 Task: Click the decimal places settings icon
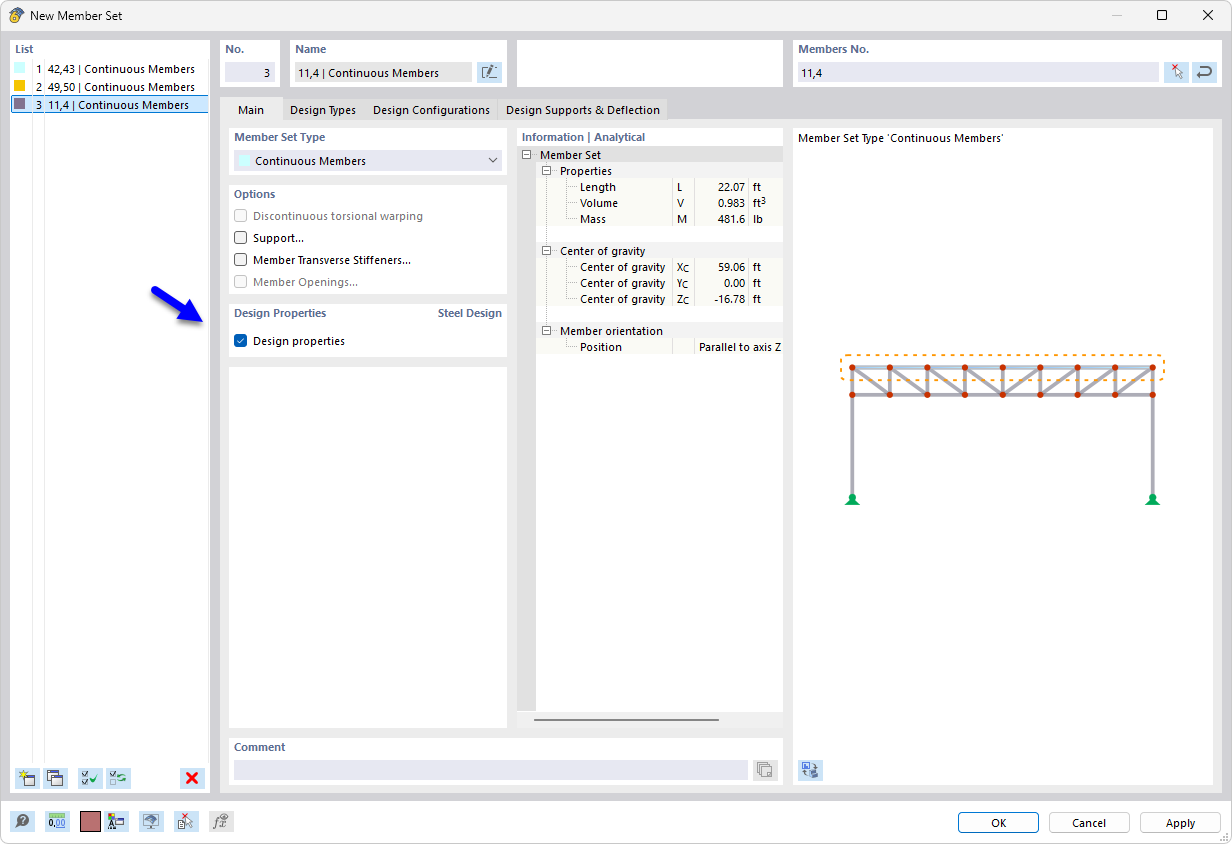click(x=56, y=821)
